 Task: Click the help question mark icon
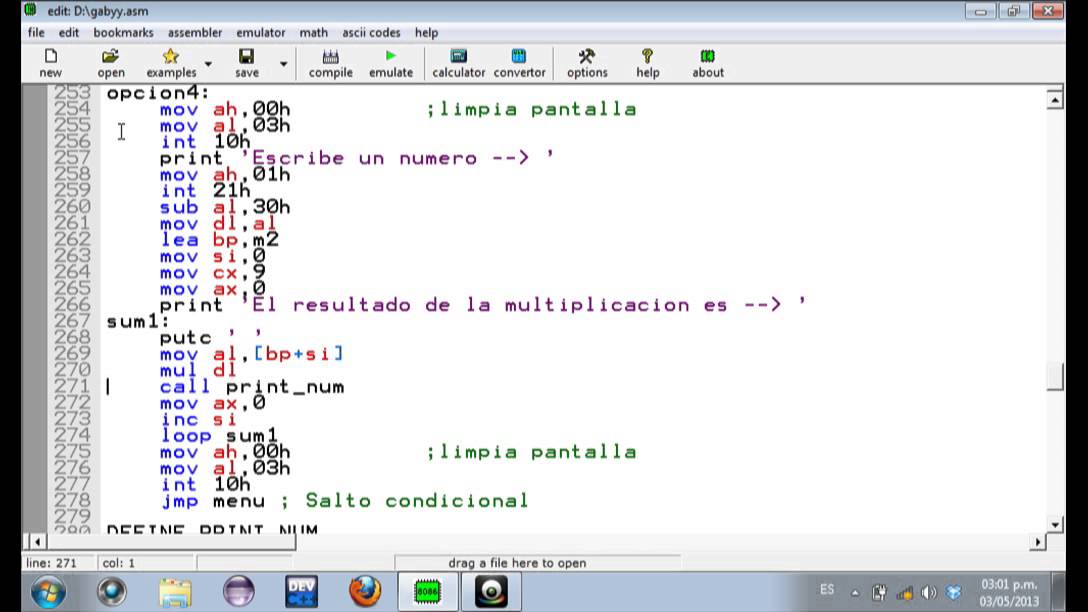coord(647,62)
